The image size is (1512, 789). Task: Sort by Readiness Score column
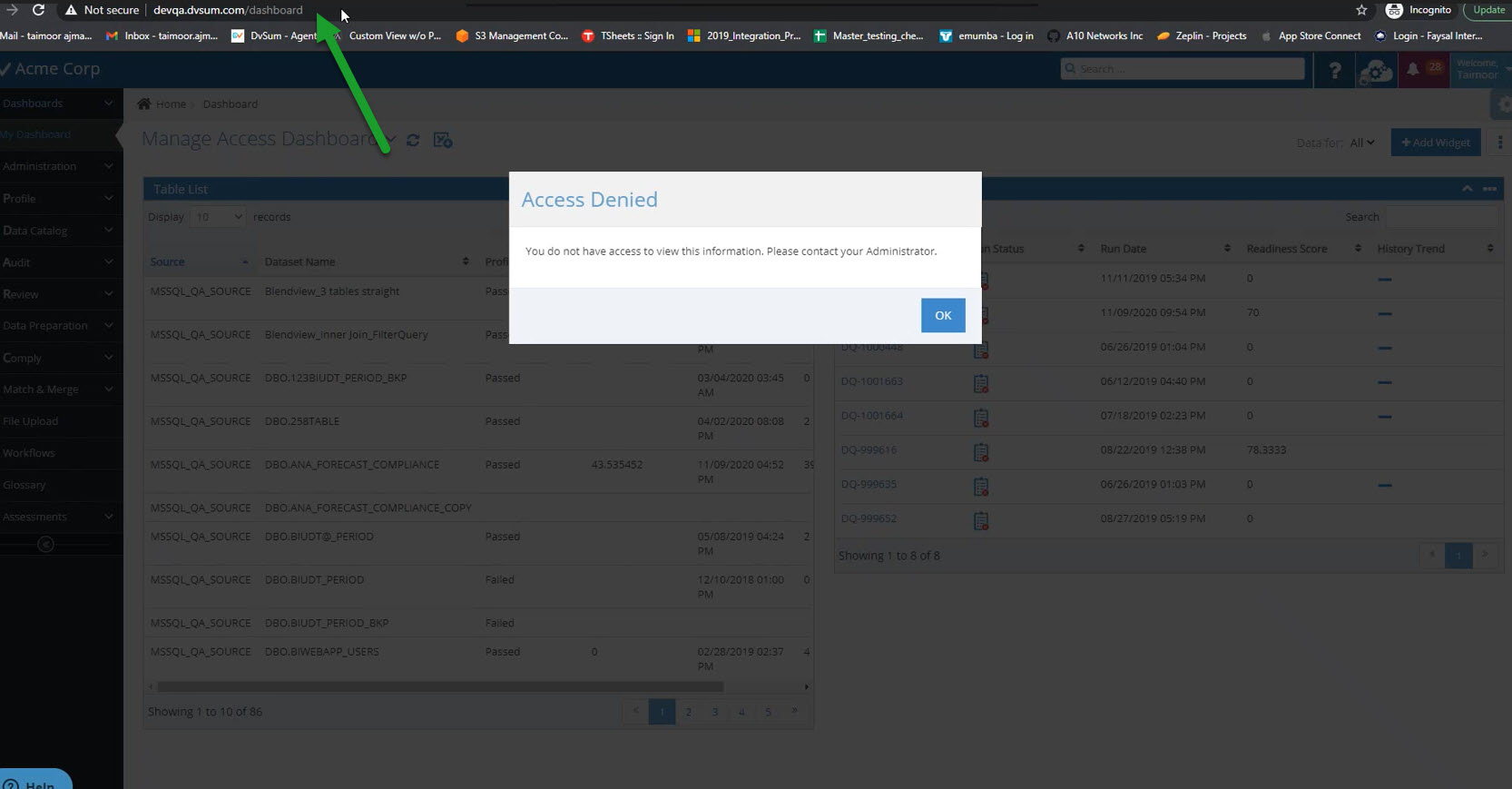point(1304,249)
